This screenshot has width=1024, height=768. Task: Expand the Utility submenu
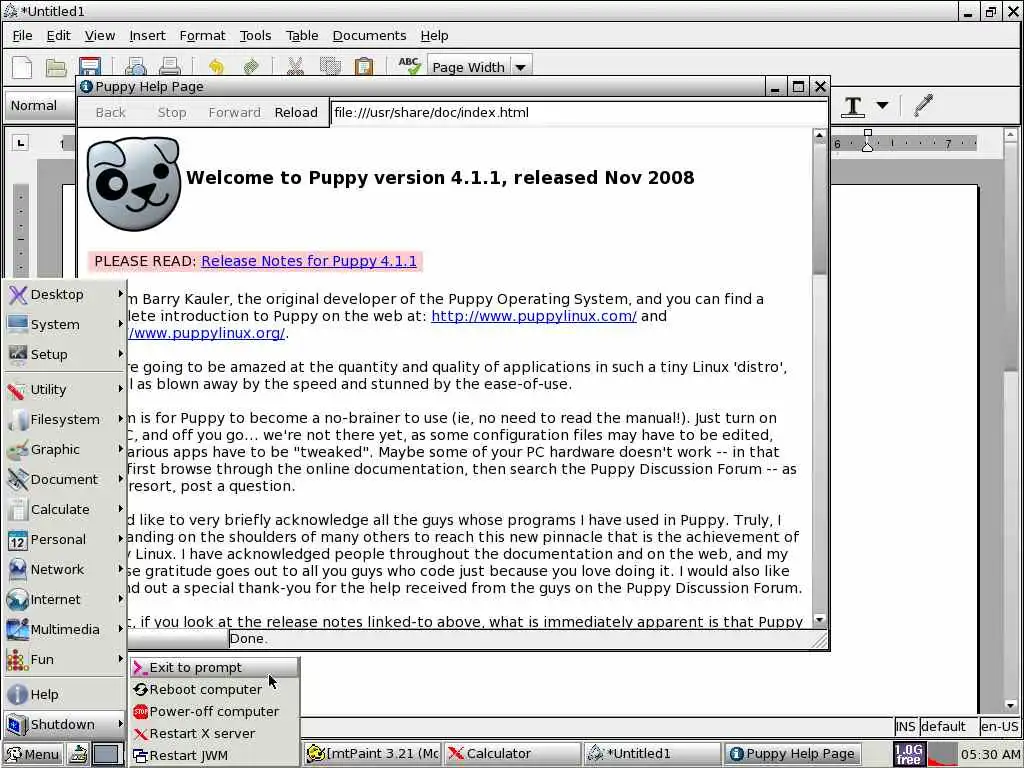click(65, 390)
